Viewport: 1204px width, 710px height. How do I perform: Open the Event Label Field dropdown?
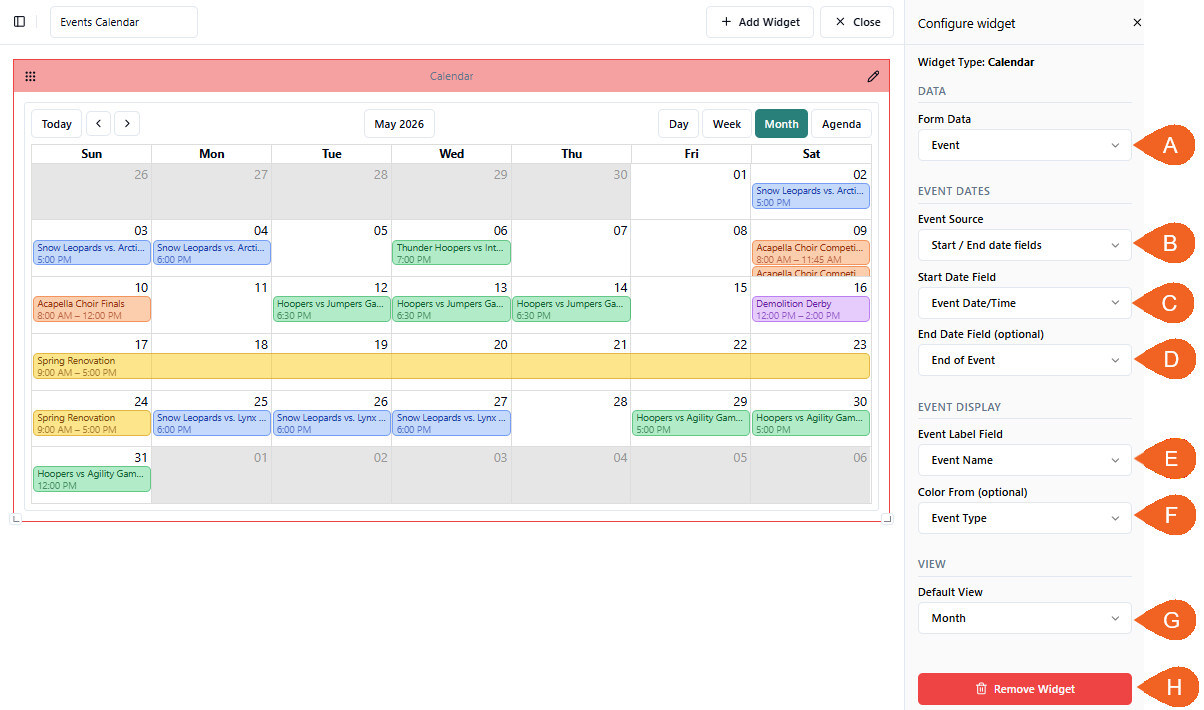click(1025, 460)
